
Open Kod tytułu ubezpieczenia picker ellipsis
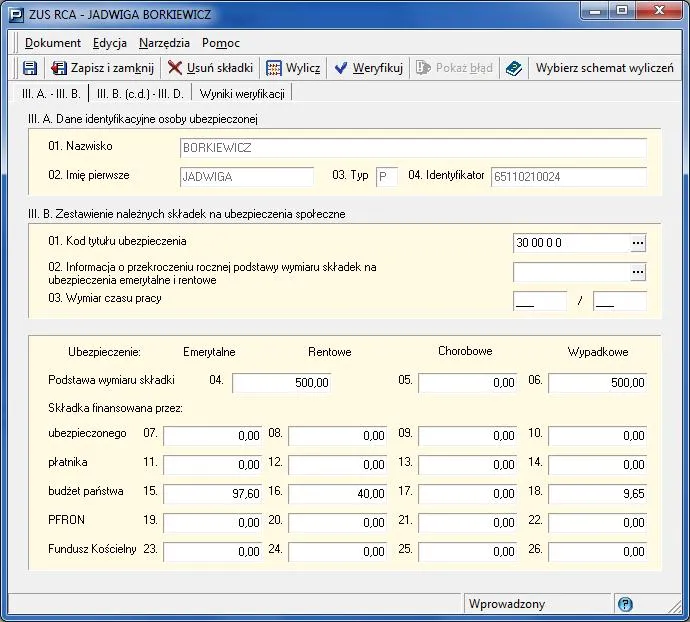(x=638, y=243)
